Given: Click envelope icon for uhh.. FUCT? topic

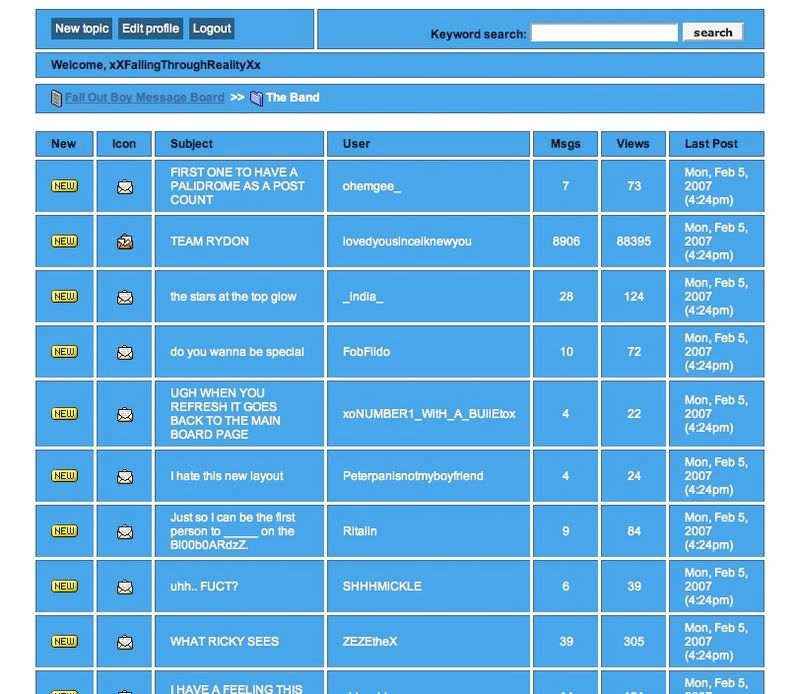Looking at the screenshot, I should pos(125,588).
